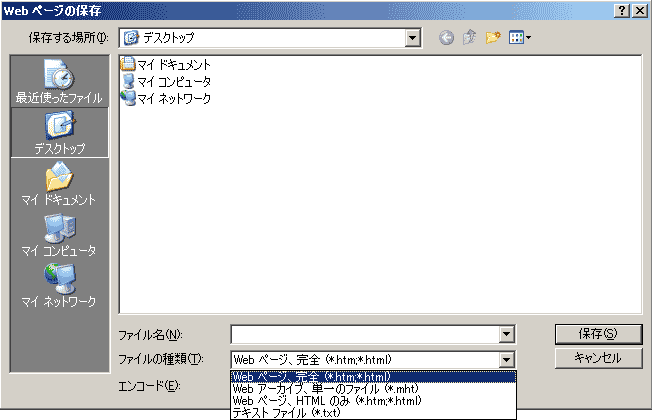
Task: Create a new folder
Action: tap(494, 38)
